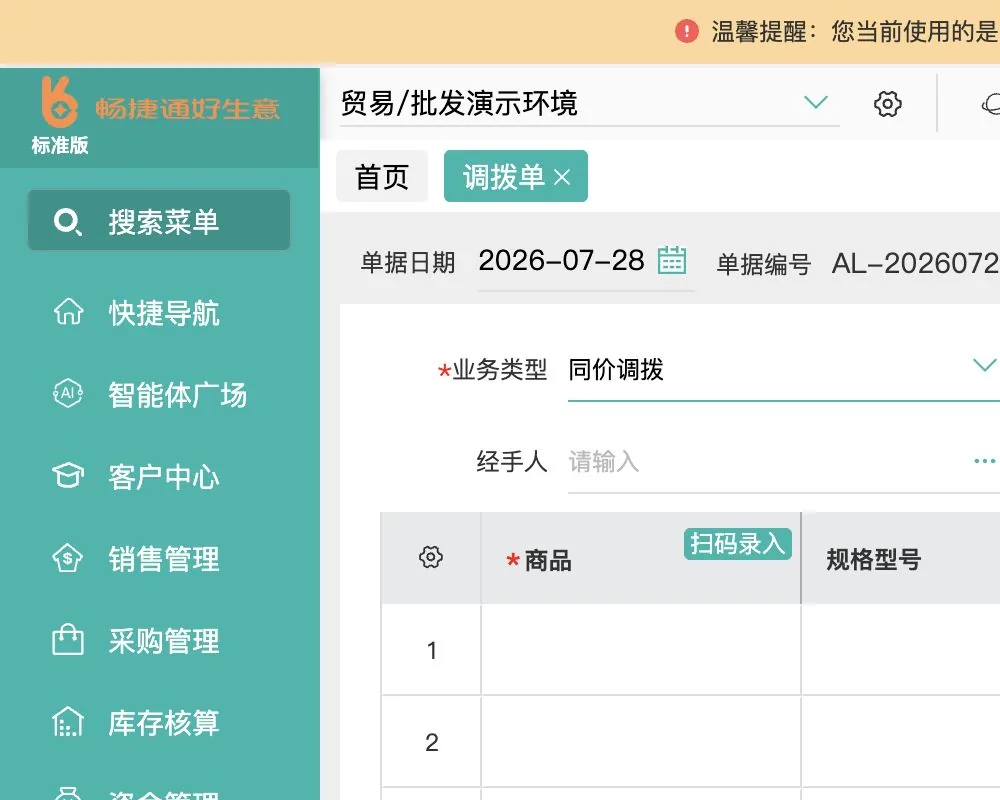1000x800 pixels.
Task: Click the 快捷导航 home icon
Action: (x=68, y=312)
